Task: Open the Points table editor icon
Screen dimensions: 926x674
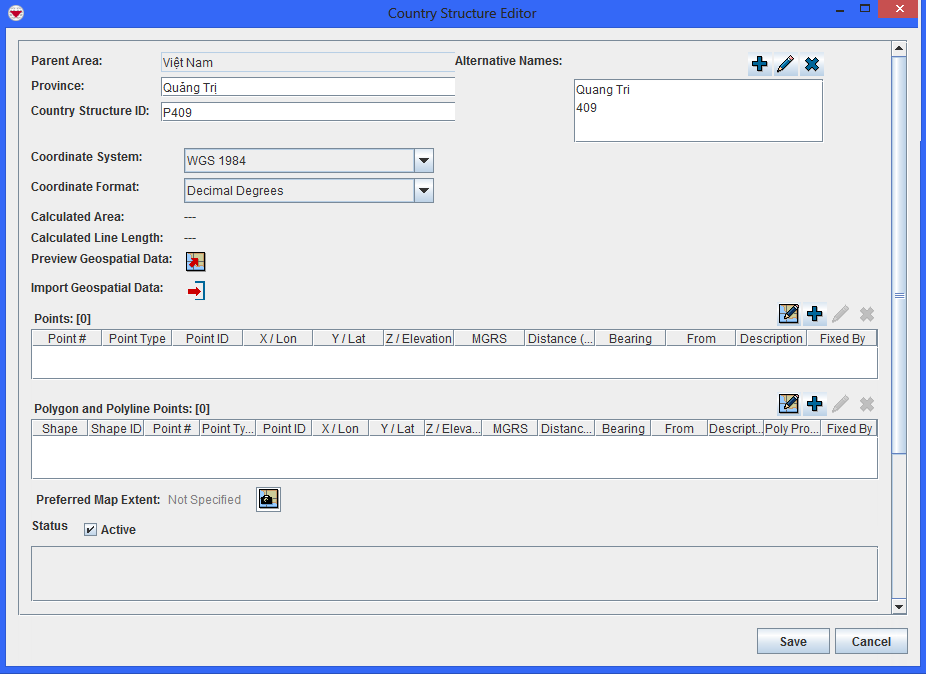Action: tap(789, 315)
